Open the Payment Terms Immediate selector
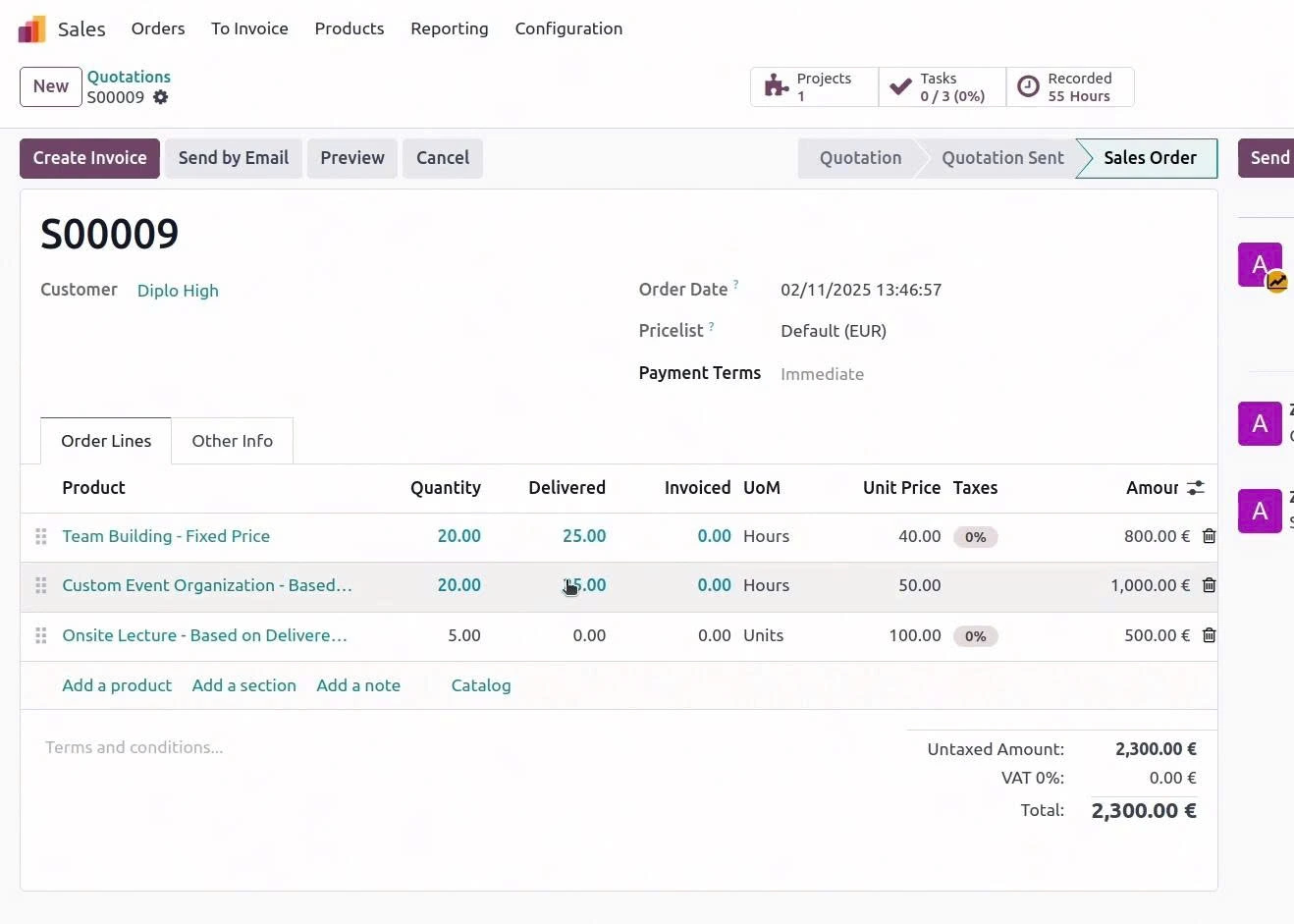The image size is (1294, 924). point(822,374)
